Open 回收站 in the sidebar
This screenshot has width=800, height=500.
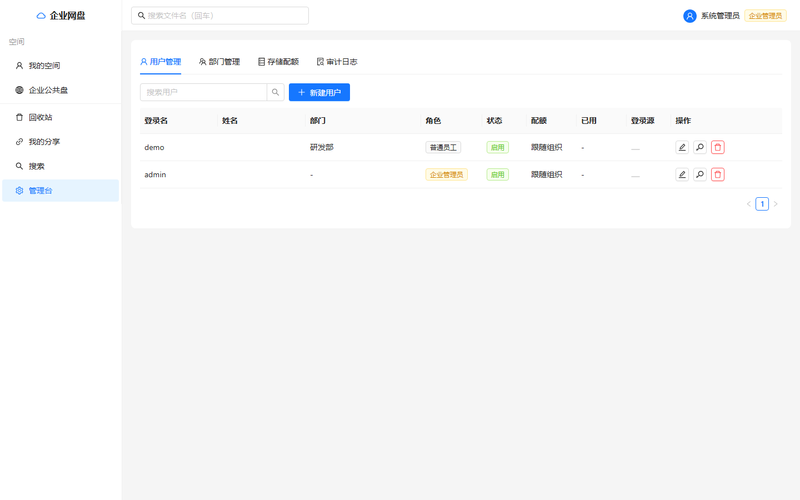[60, 117]
